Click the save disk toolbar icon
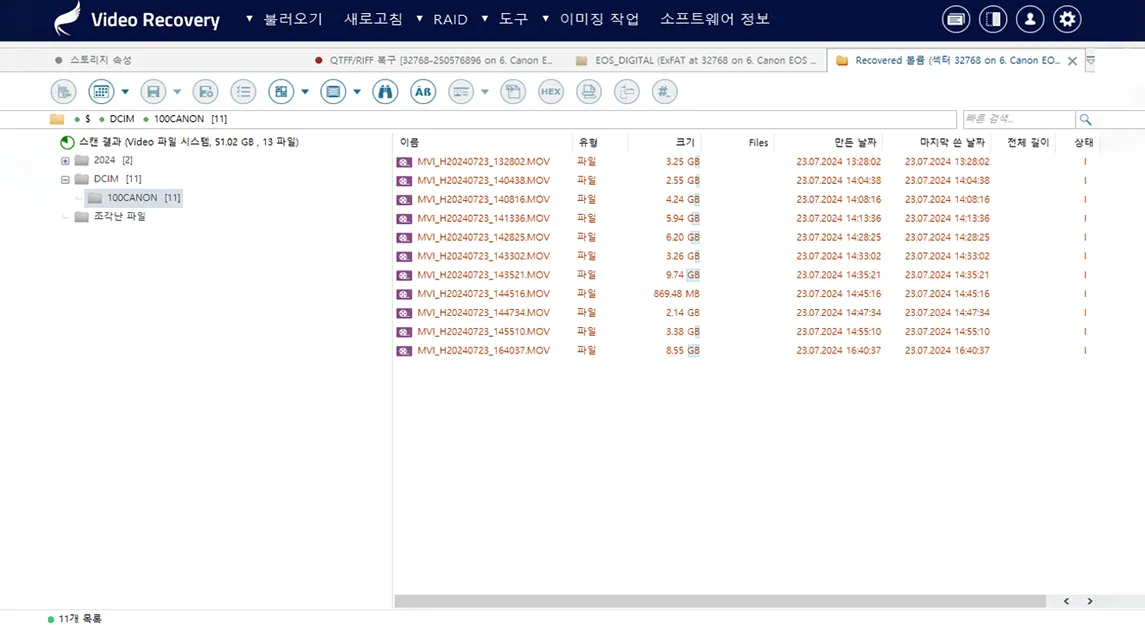The height and width of the screenshot is (625, 1145). pos(153,92)
